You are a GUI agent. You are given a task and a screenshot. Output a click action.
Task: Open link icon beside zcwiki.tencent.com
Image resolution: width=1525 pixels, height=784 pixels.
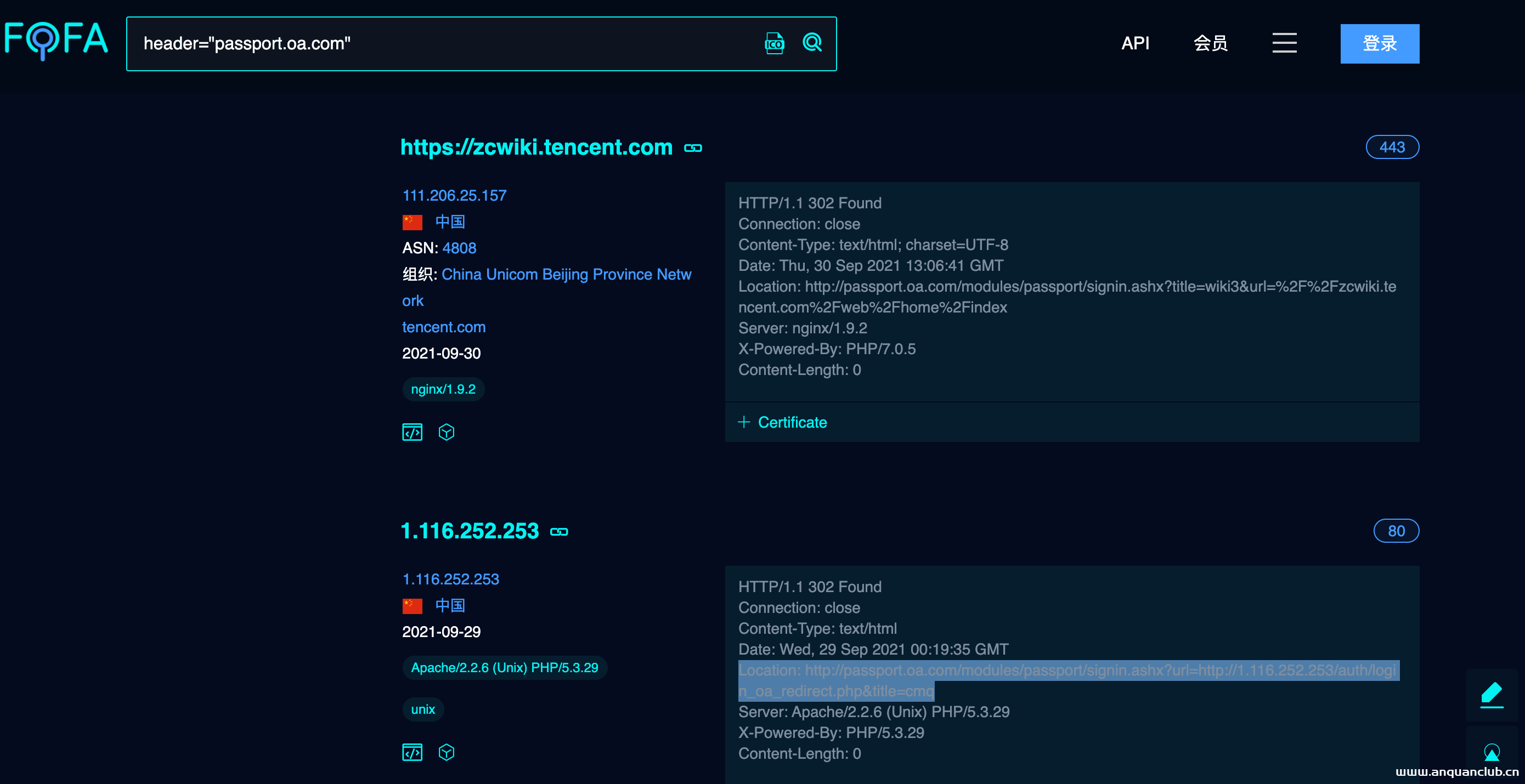693,148
